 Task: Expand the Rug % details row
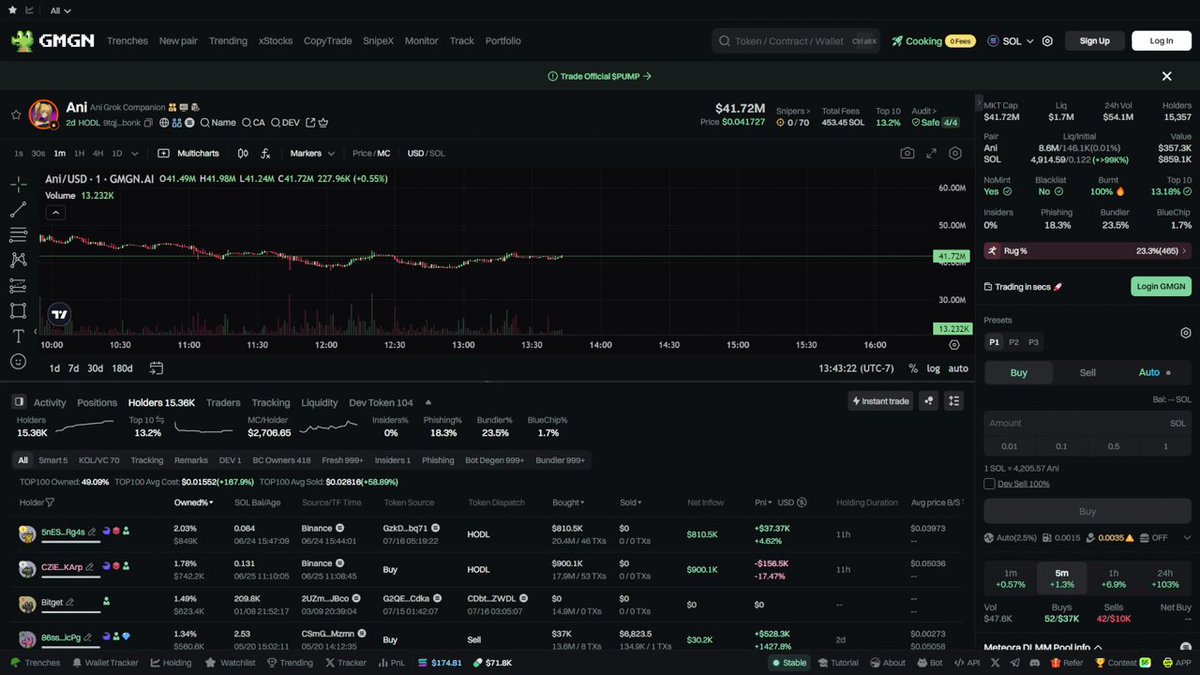coord(1087,251)
